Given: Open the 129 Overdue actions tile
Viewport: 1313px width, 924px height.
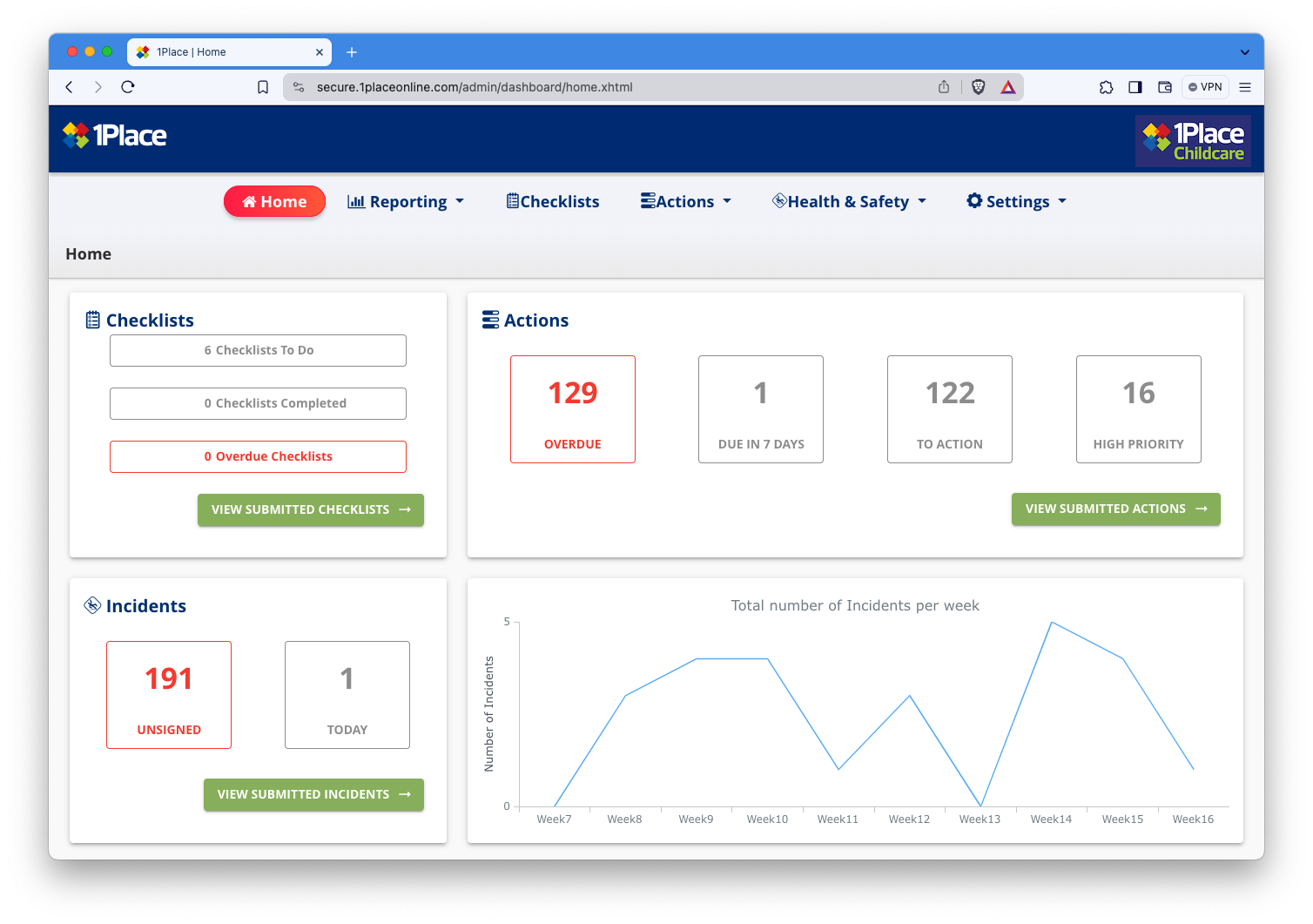Looking at the screenshot, I should [573, 409].
